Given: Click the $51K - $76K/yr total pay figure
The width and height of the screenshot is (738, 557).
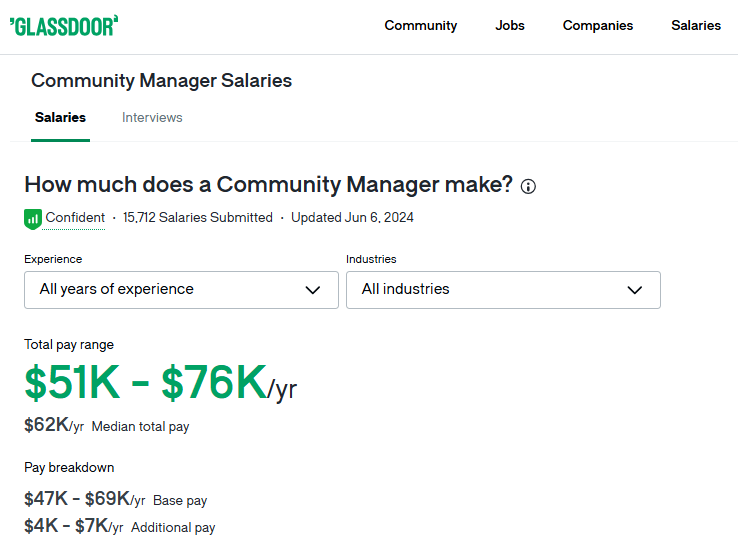Looking at the screenshot, I should point(160,382).
